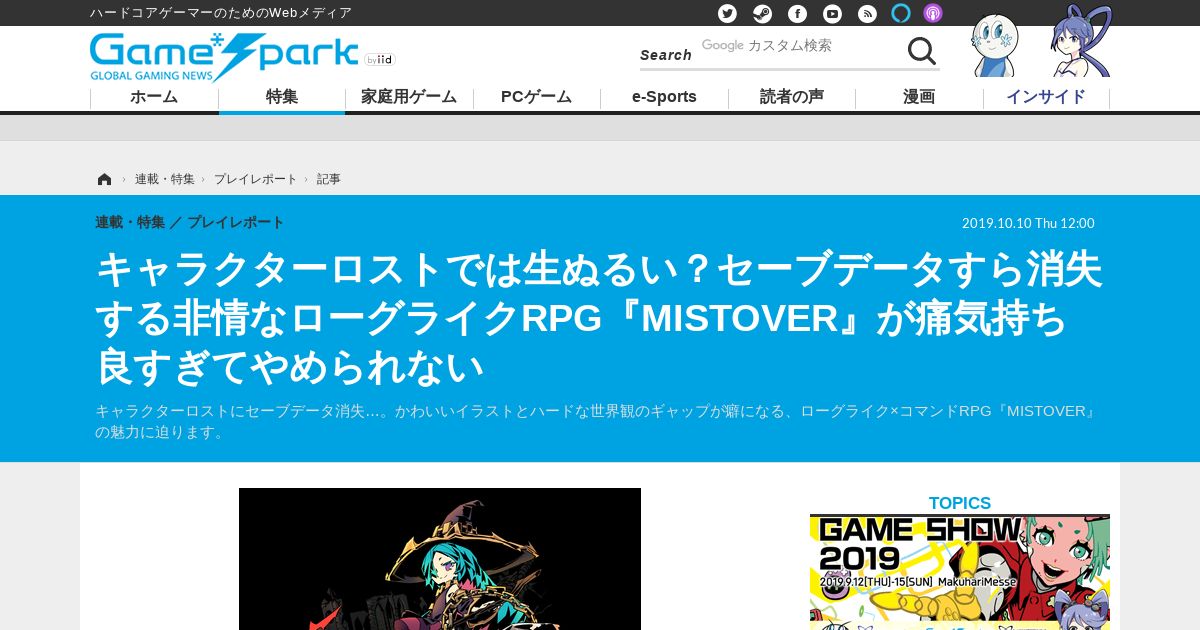Open the purple Podcast icon
The image size is (1200, 630).
(933, 13)
